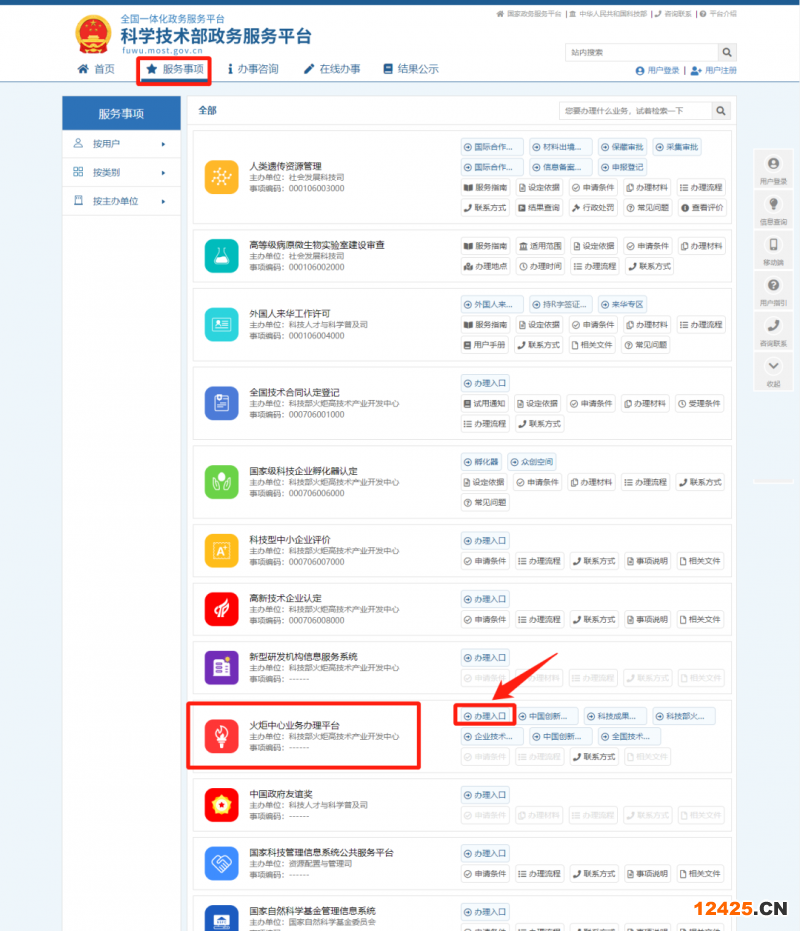Collapse right sidebar with 收起 chevron

pos(773,367)
